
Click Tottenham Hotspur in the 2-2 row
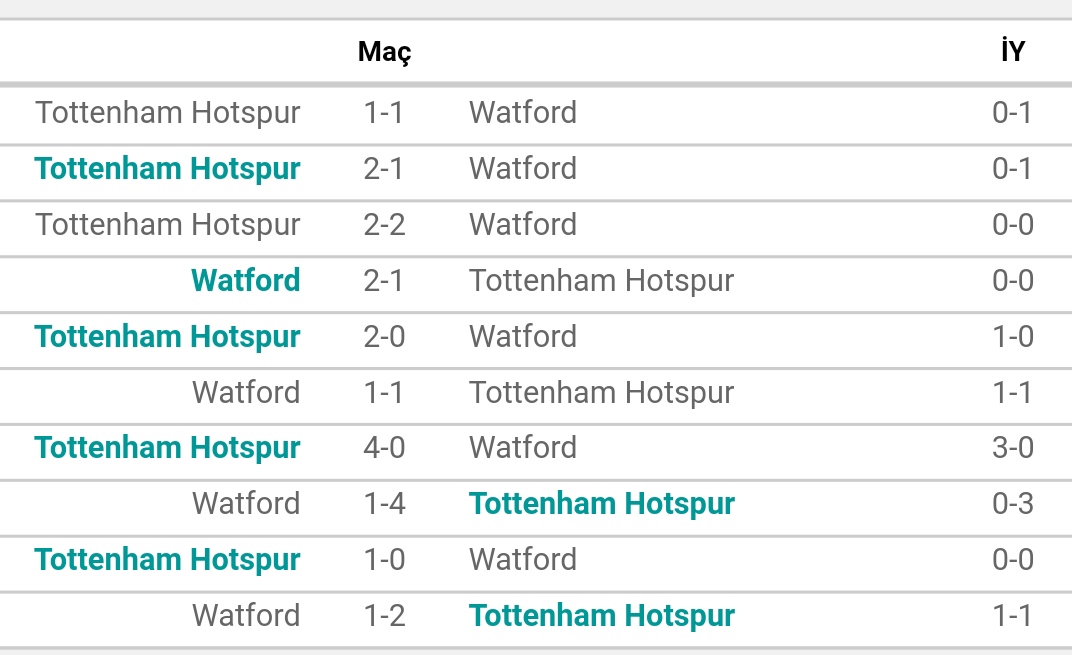point(168,226)
